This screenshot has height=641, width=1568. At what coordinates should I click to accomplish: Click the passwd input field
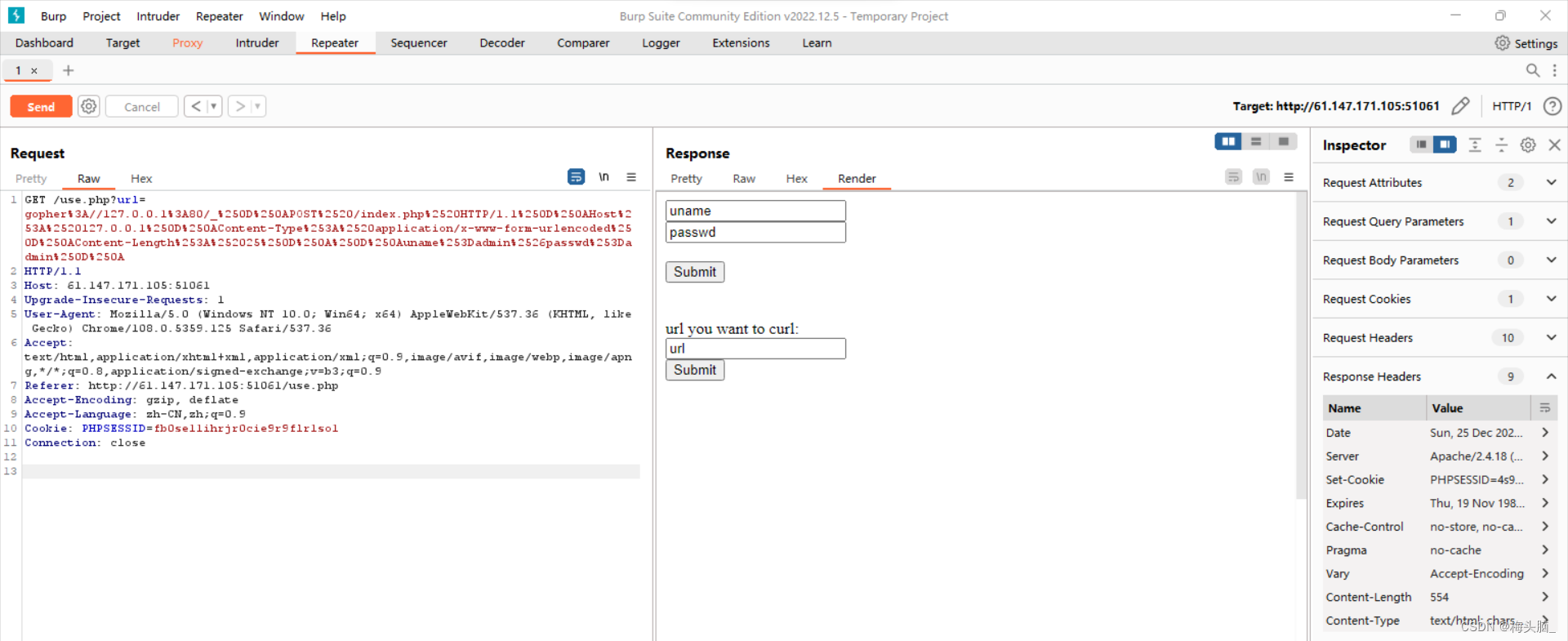[x=755, y=233]
